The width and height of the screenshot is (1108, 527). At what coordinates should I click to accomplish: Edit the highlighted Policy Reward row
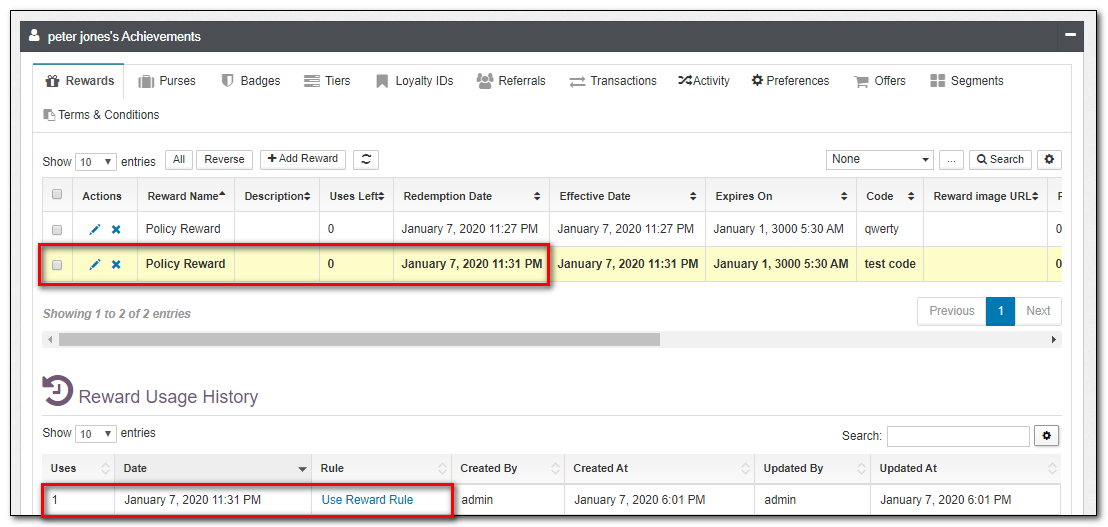pyautogui.click(x=95, y=264)
